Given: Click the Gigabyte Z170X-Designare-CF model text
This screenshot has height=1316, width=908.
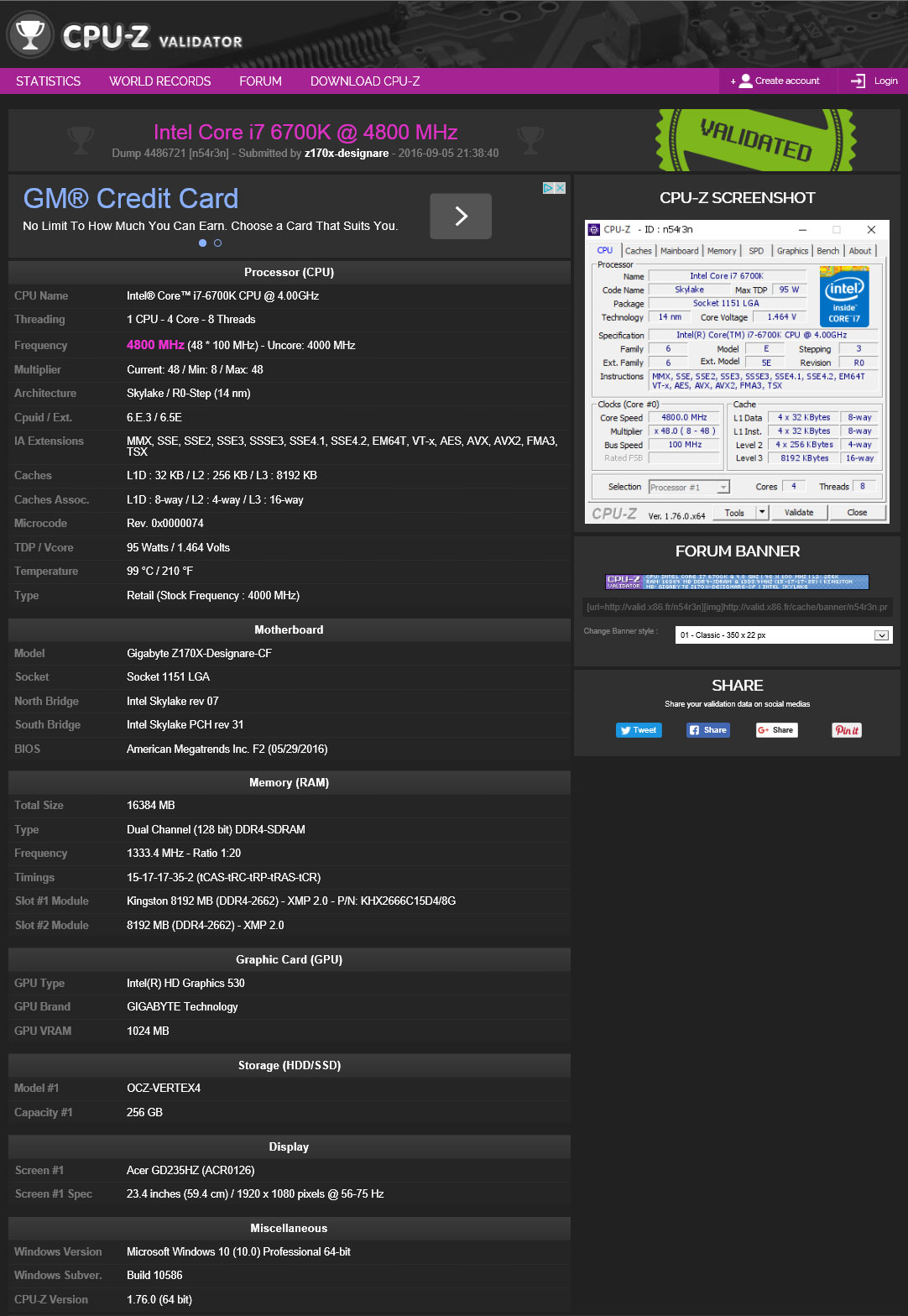Looking at the screenshot, I should point(199,654).
